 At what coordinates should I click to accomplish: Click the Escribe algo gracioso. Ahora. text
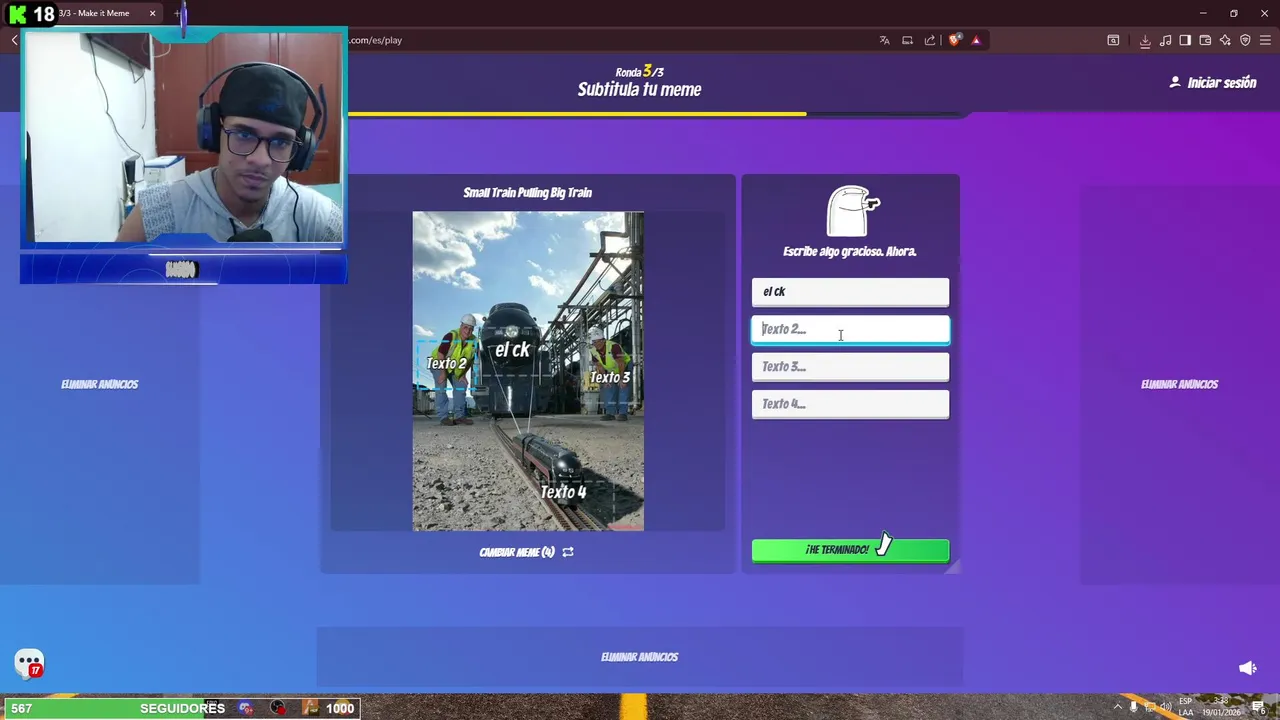(849, 252)
